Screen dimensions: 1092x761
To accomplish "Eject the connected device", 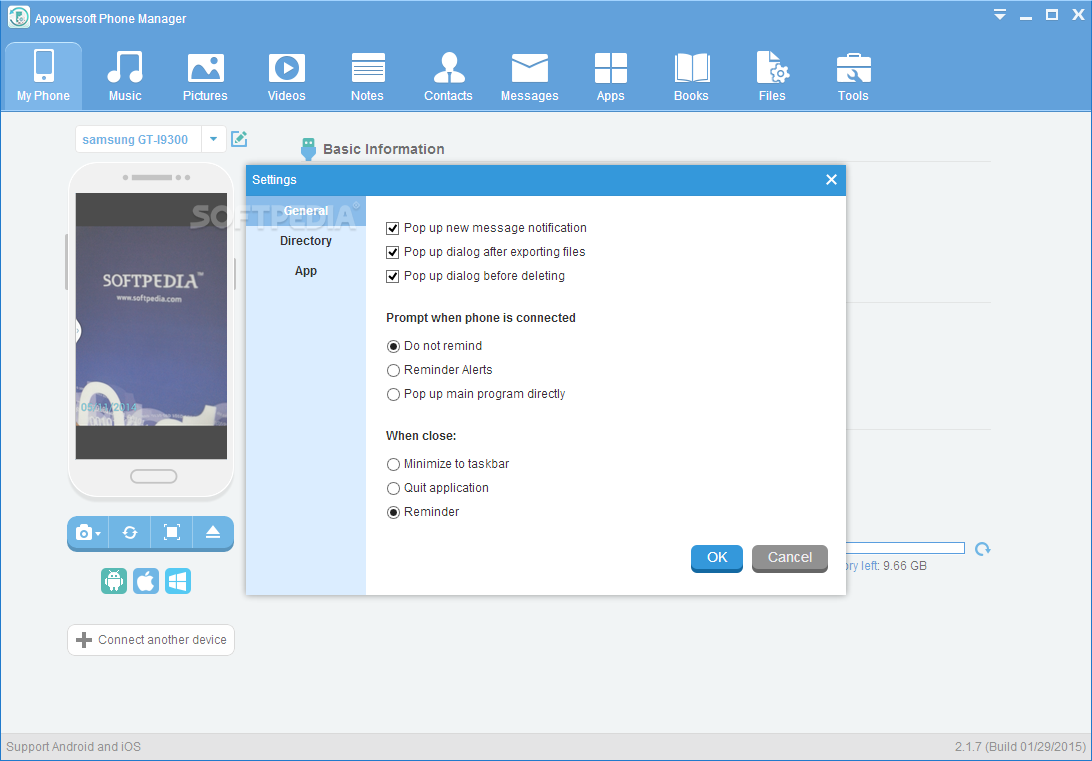I will (x=213, y=533).
